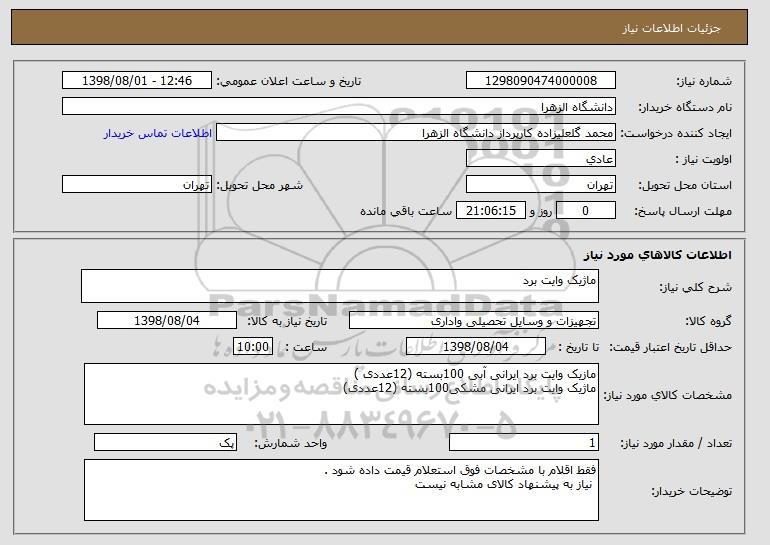The height and width of the screenshot is (545, 770).
Task: Click the label نام دستگاه خریدار
Action: pos(685,108)
